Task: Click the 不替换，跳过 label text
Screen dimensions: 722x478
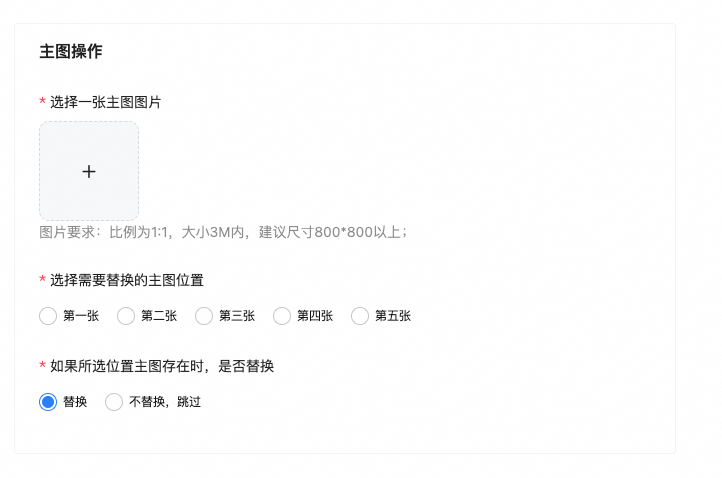Action: click(165, 402)
